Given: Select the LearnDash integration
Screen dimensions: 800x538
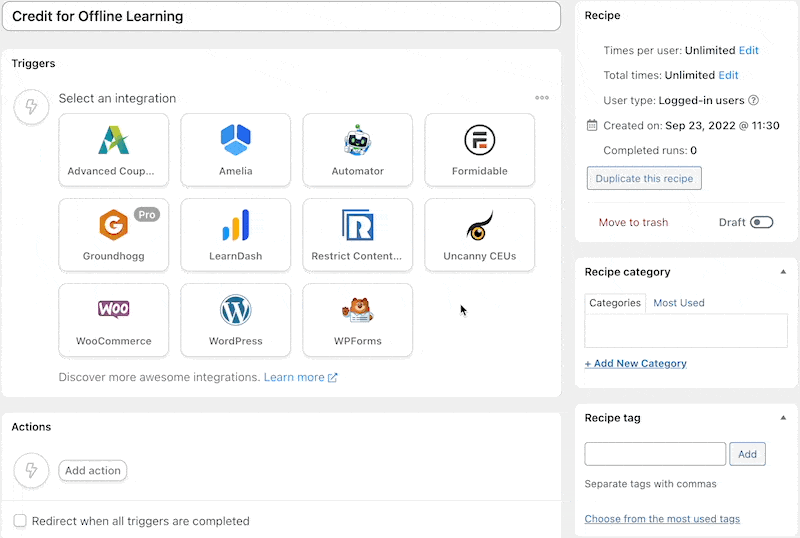Looking at the screenshot, I should click(x=235, y=235).
